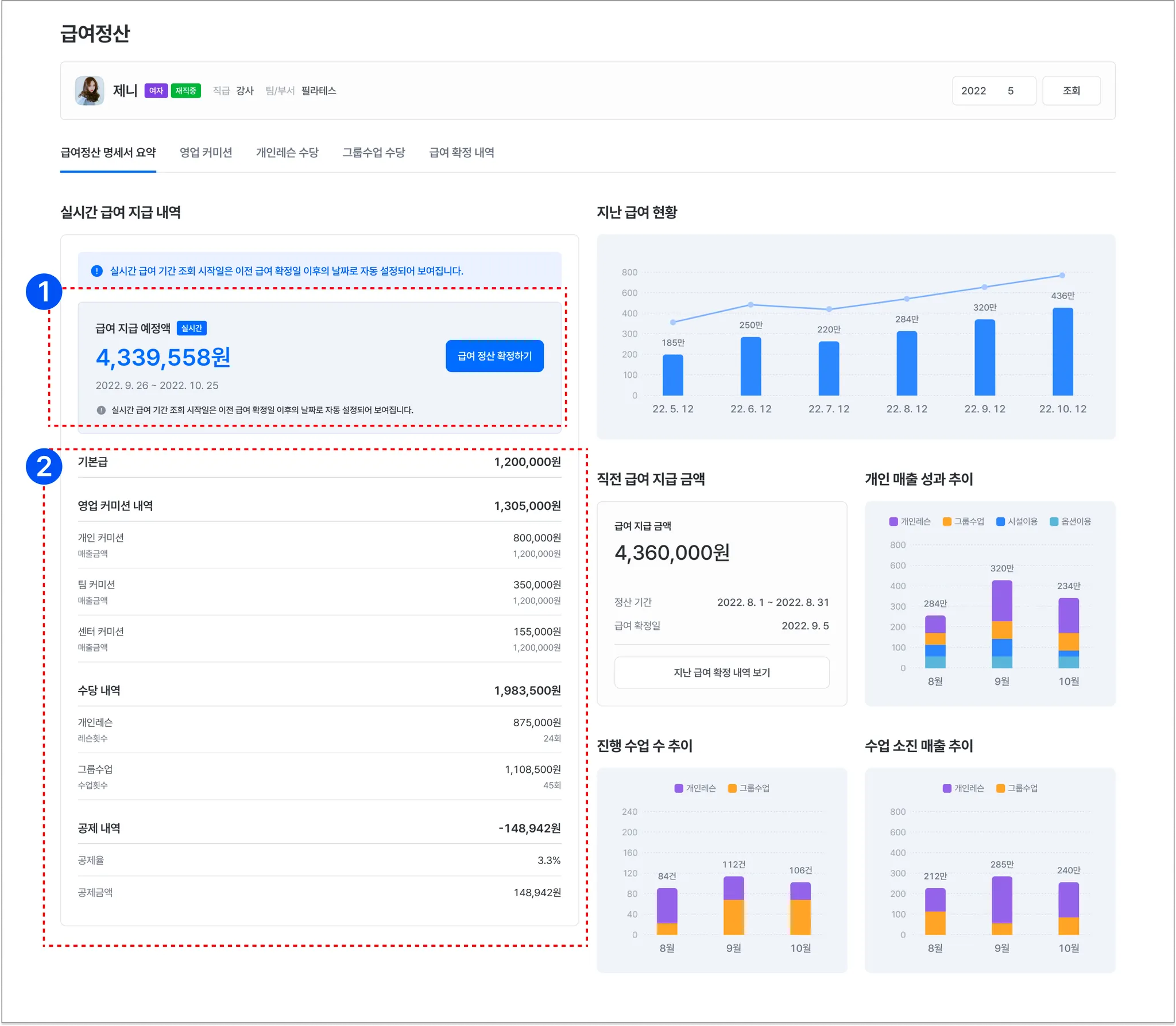Toggle 옵션이용 teal legend swatch

1054,521
